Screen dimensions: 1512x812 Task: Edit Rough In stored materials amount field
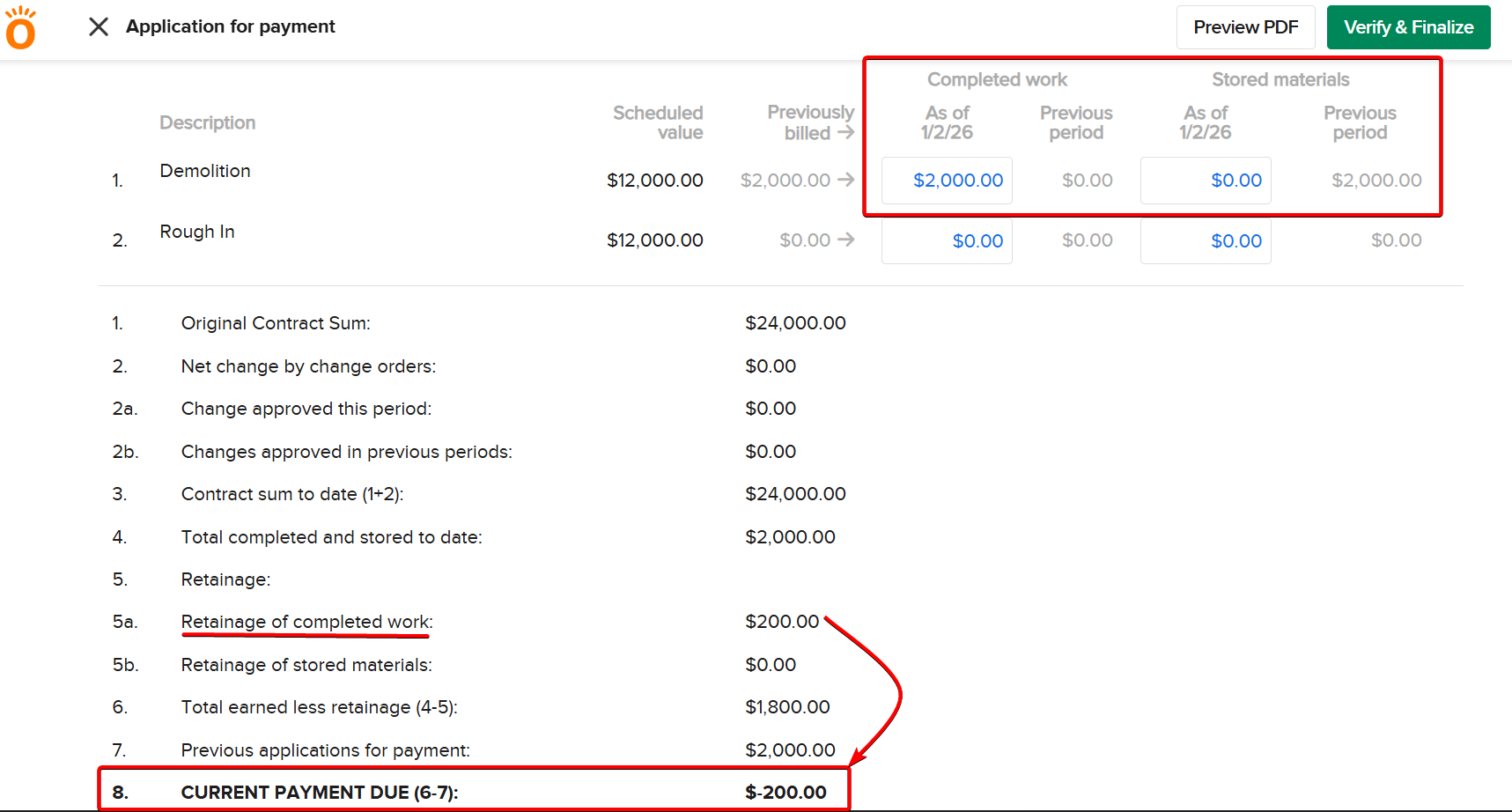click(1205, 241)
